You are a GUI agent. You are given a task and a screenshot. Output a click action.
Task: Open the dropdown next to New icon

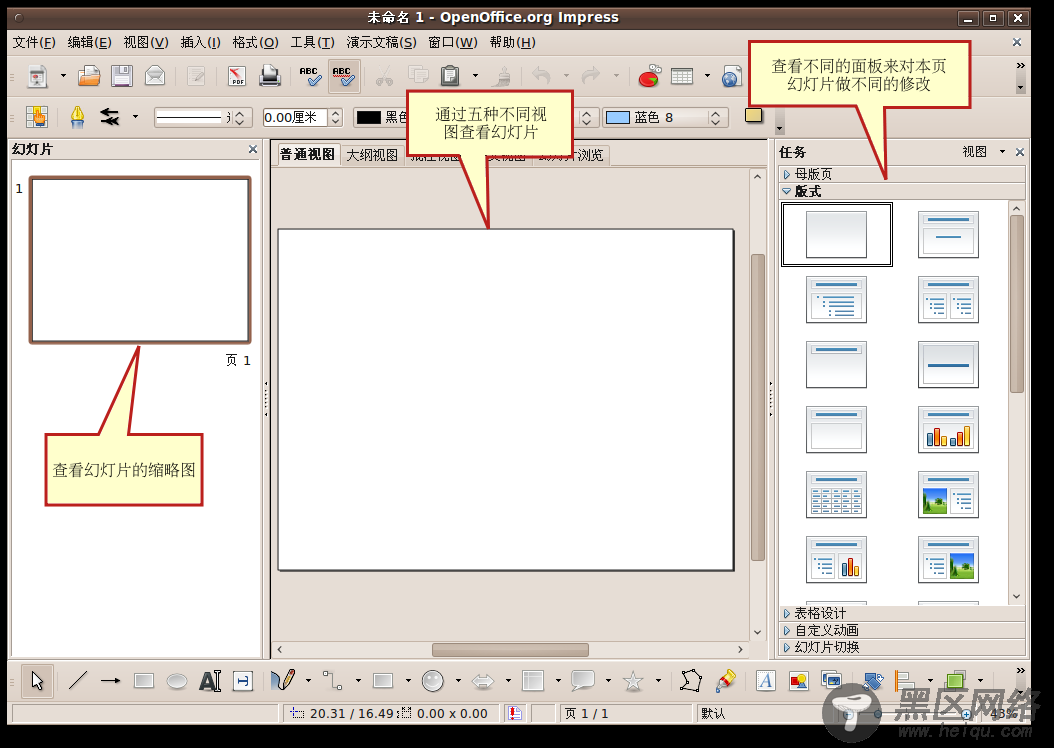click(63, 76)
